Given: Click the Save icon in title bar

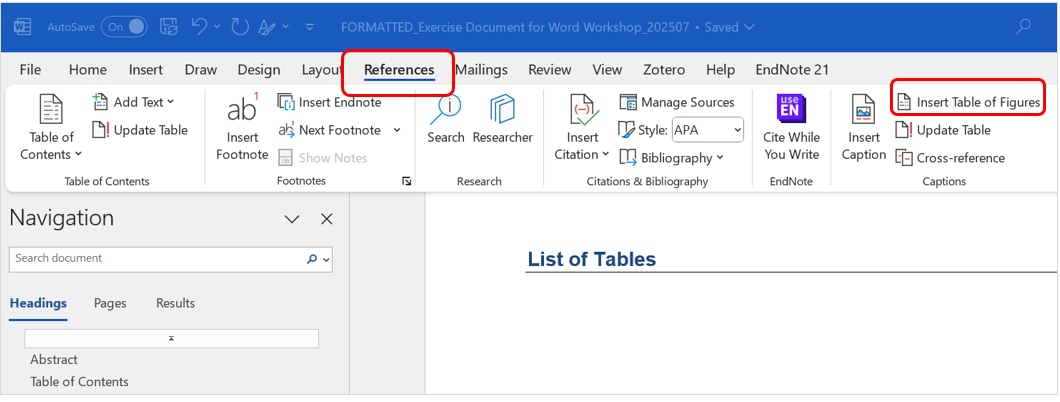Looking at the screenshot, I should pos(169,27).
